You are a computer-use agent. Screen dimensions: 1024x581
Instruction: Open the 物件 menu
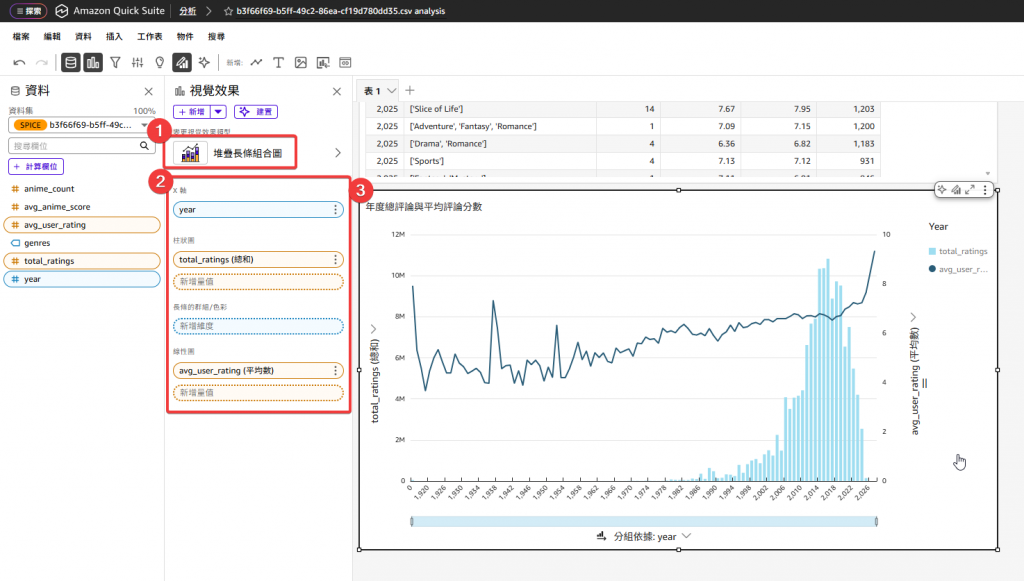pos(185,37)
